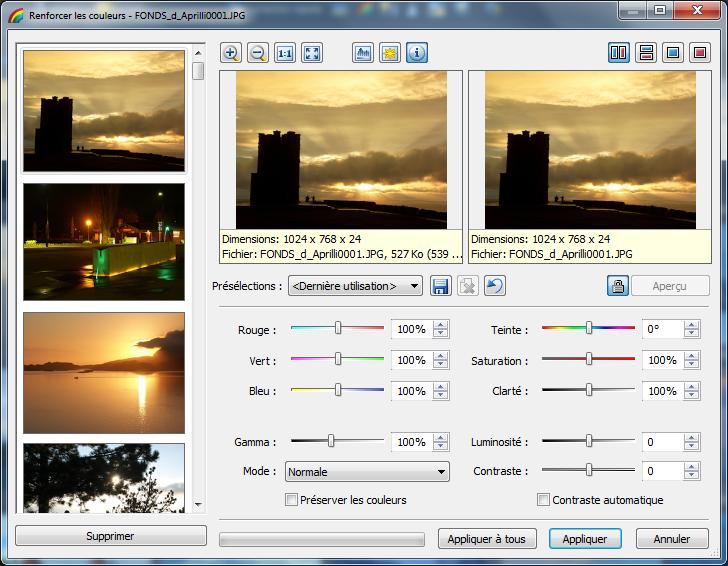728x566 pixels.
Task: Select stacked horizontal preview layout
Action: [x=646, y=53]
